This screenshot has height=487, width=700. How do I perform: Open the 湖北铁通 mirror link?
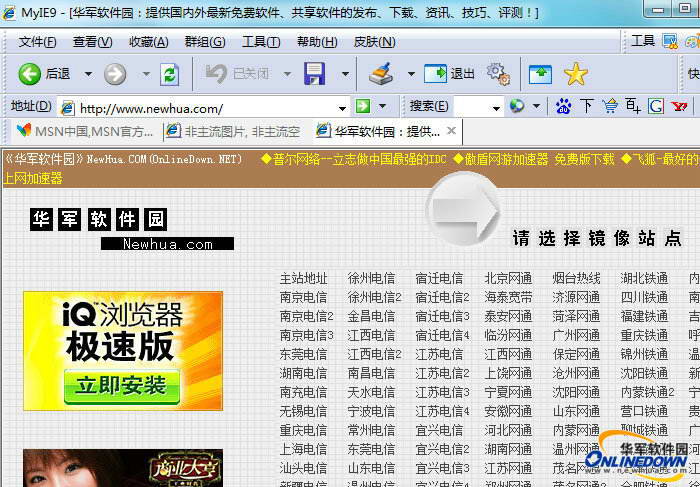pyautogui.click(x=644, y=279)
